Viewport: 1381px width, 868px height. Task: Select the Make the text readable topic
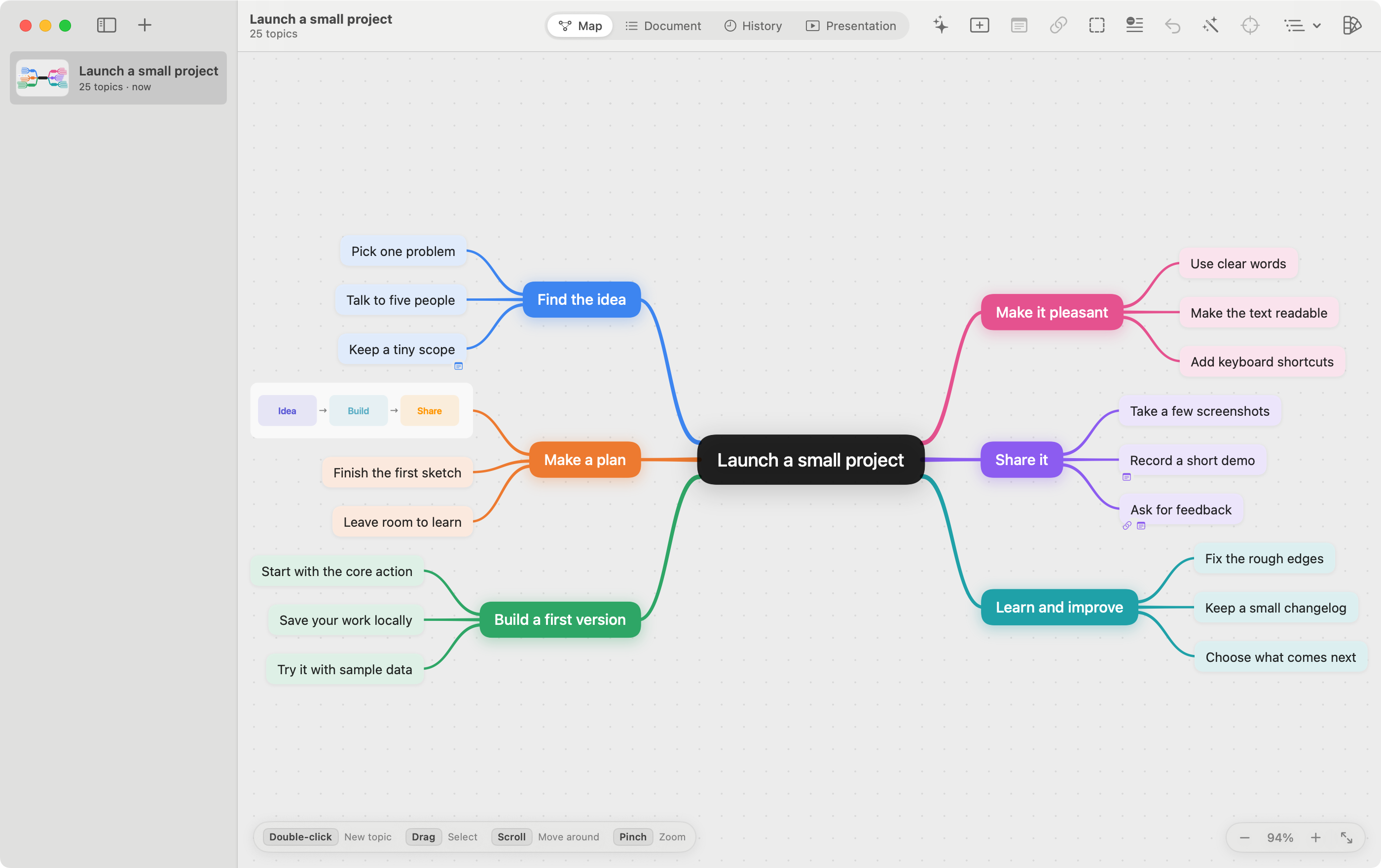[x=1259, y=313]
